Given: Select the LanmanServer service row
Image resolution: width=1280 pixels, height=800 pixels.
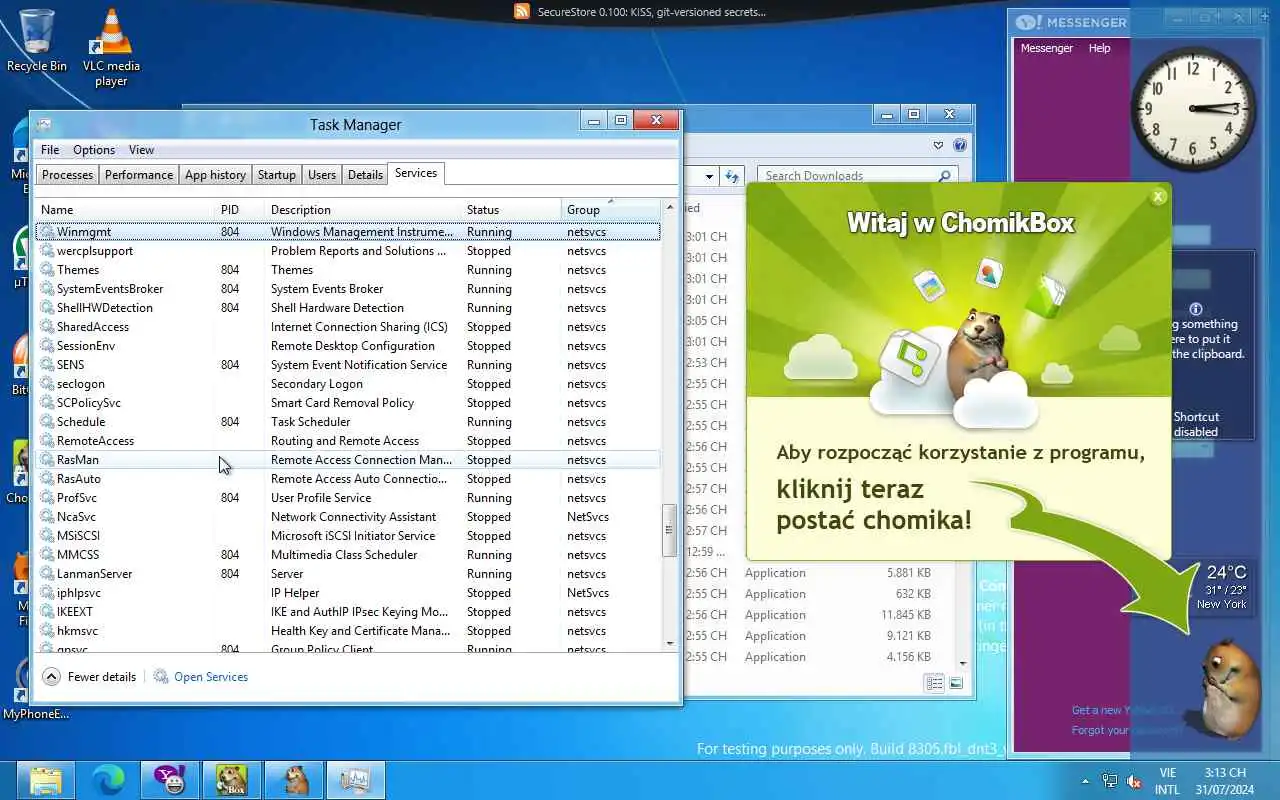Looking at the screenshot, I should pyautogui.click(x=348, y=574).
